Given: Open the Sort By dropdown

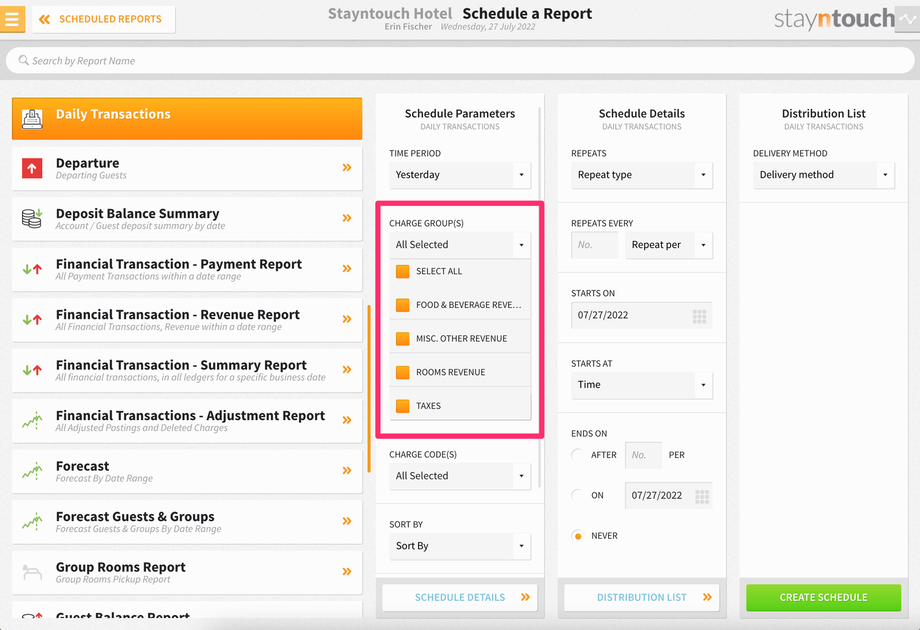Looking at the screenshot, I should point(460,546).
